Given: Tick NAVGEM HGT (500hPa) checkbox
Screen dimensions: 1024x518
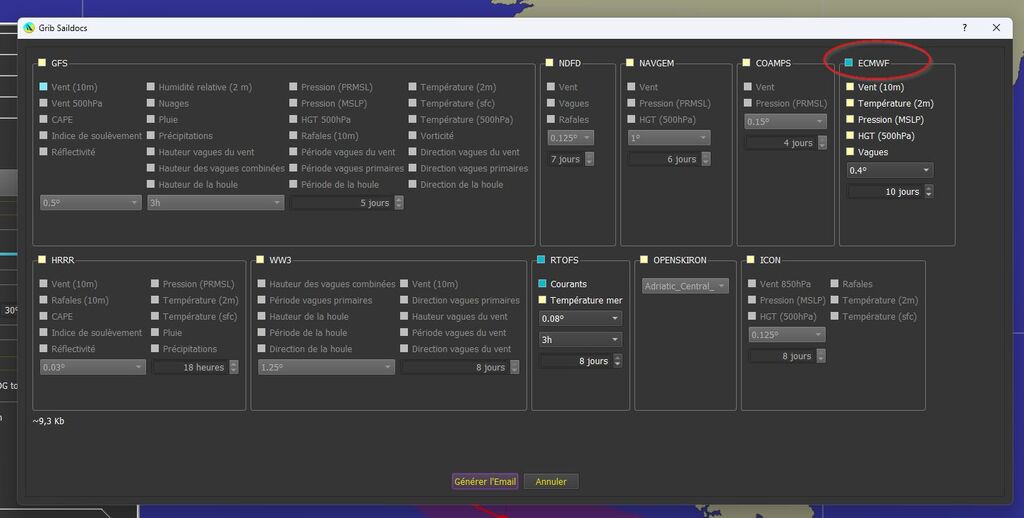Looking at the screenshot, I should pyautogui.click(x=631, y=119).
